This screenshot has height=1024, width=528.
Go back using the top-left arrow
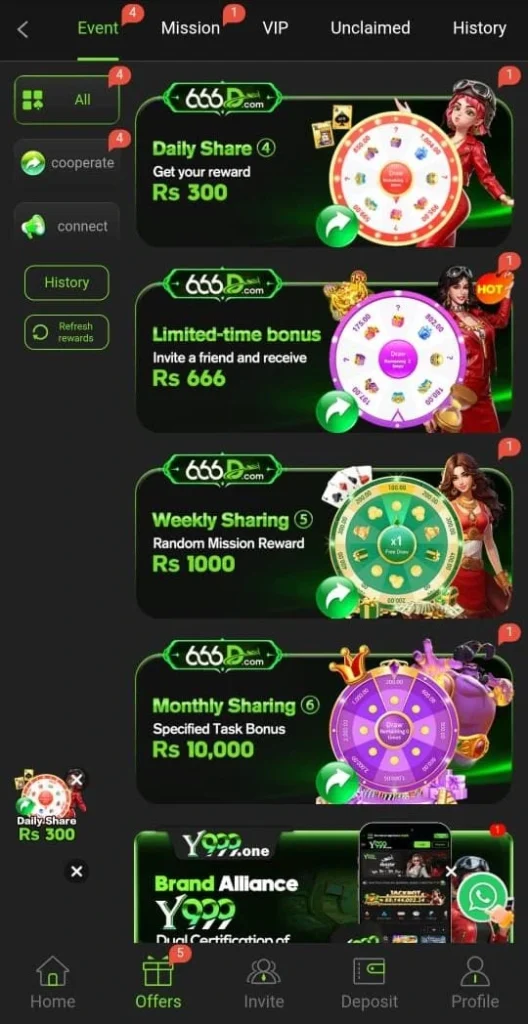pyautogui.click(x=23, y=29)
